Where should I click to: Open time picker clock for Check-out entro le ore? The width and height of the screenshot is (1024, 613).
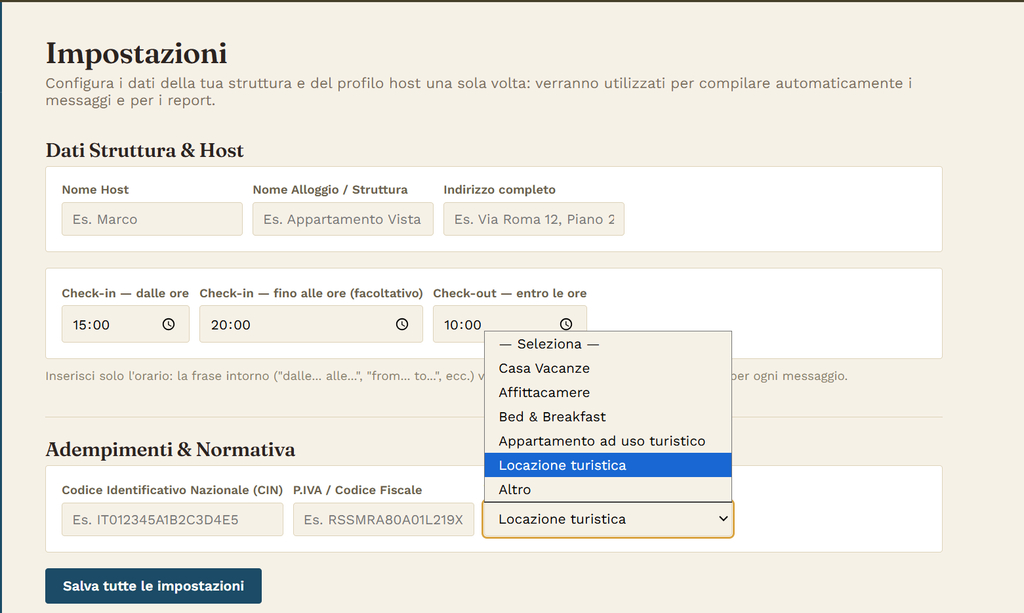coord(566,324)
